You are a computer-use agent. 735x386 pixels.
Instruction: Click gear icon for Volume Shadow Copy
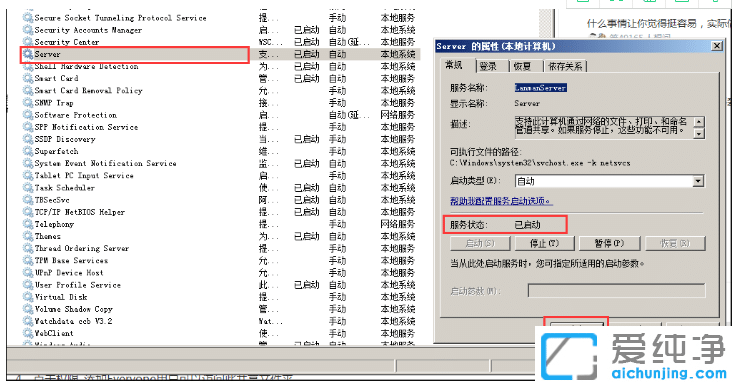28,310
